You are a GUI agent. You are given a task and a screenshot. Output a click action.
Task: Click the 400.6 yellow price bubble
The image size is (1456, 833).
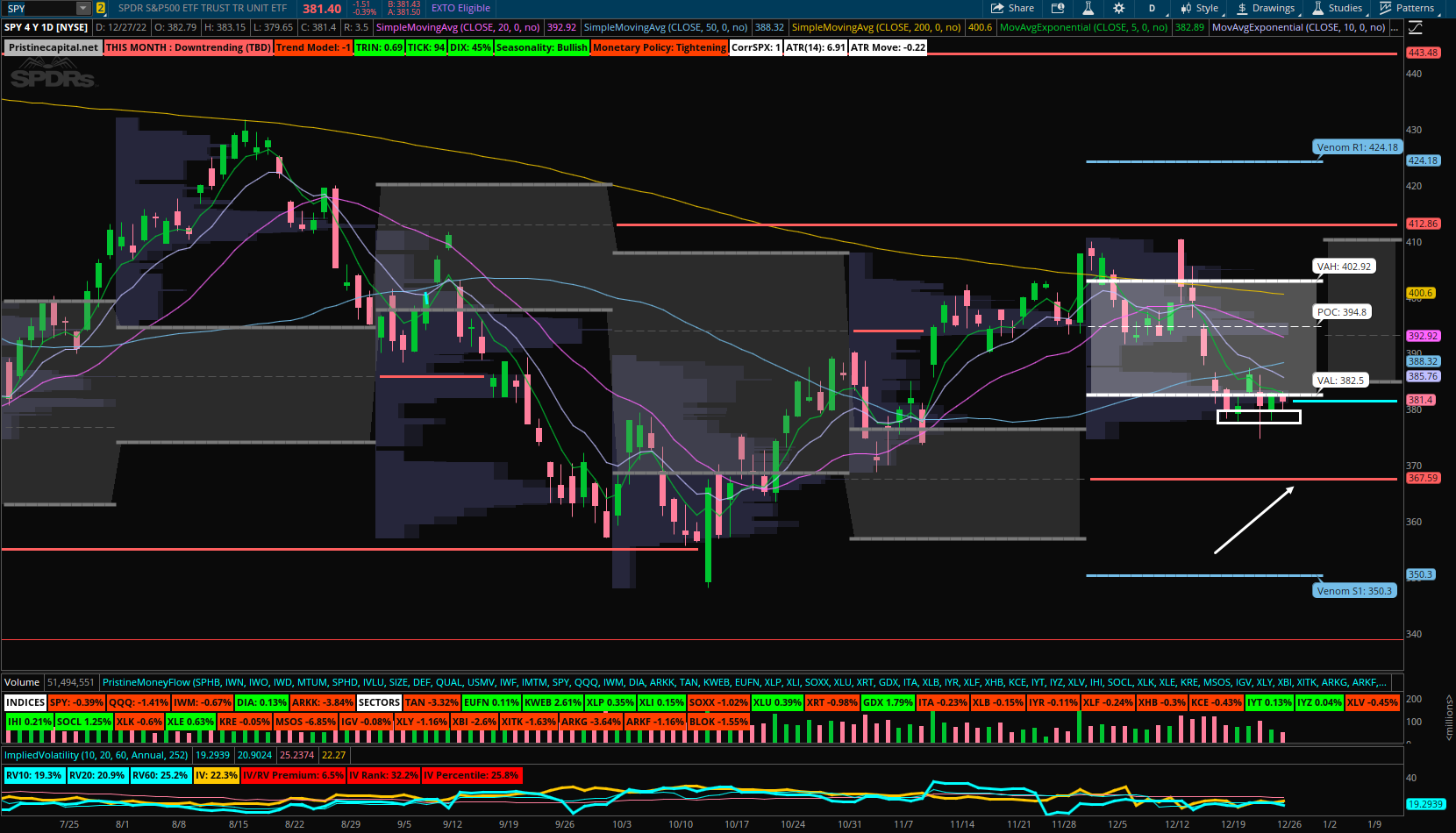(x=1420, y=293)
